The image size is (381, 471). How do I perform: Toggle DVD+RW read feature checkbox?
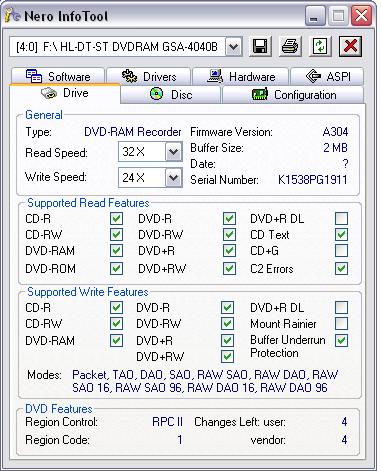point(229,268)
